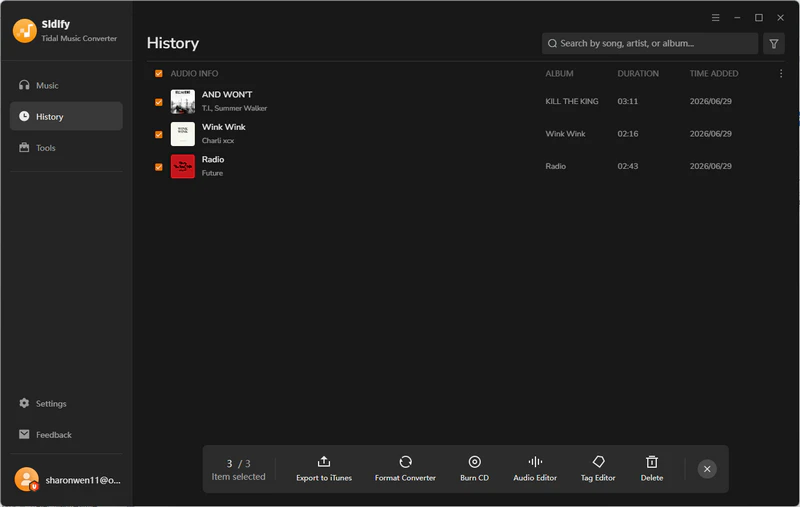Click the Delete trash icon
The height and width of the screenshot is (507, 800).
[x=652, y=462]
